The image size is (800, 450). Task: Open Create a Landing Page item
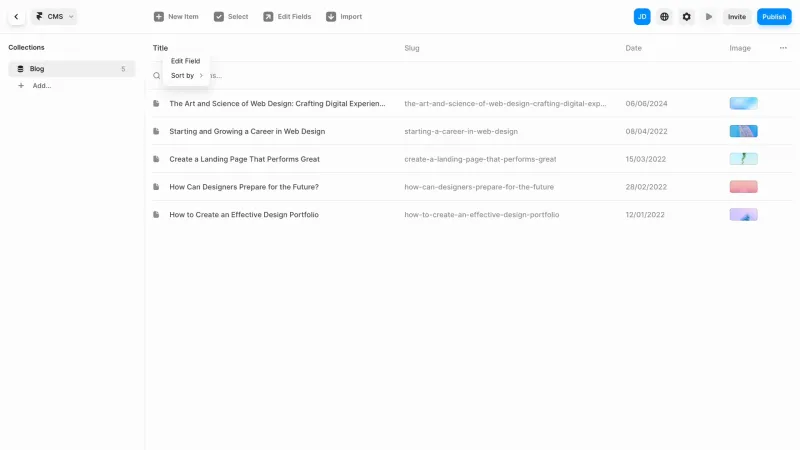tap(244, 159)
